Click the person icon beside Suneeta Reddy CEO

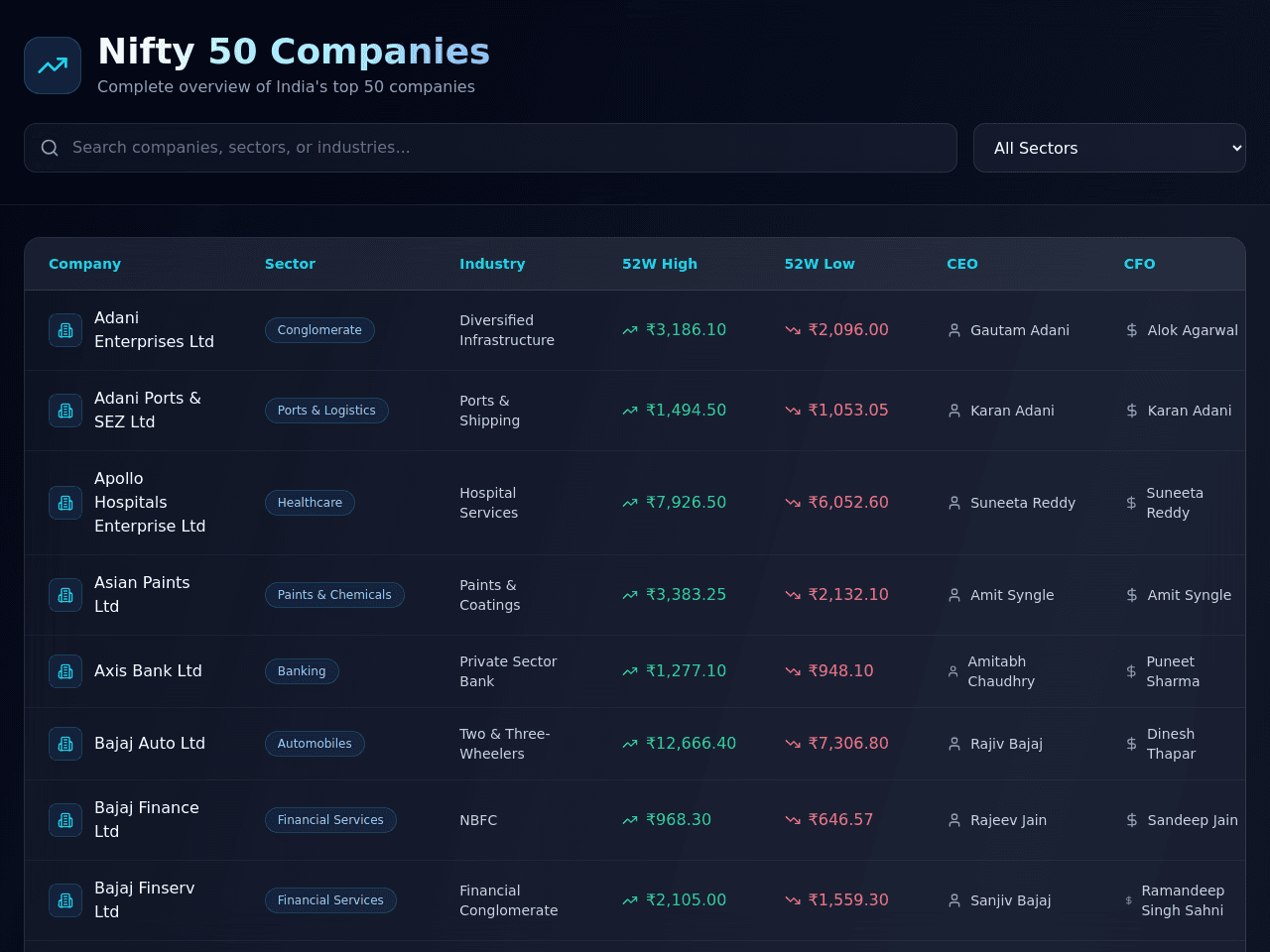coord(954,503)
